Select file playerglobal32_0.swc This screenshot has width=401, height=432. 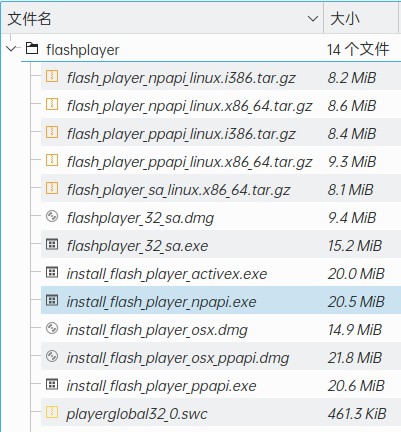(137, 414)
